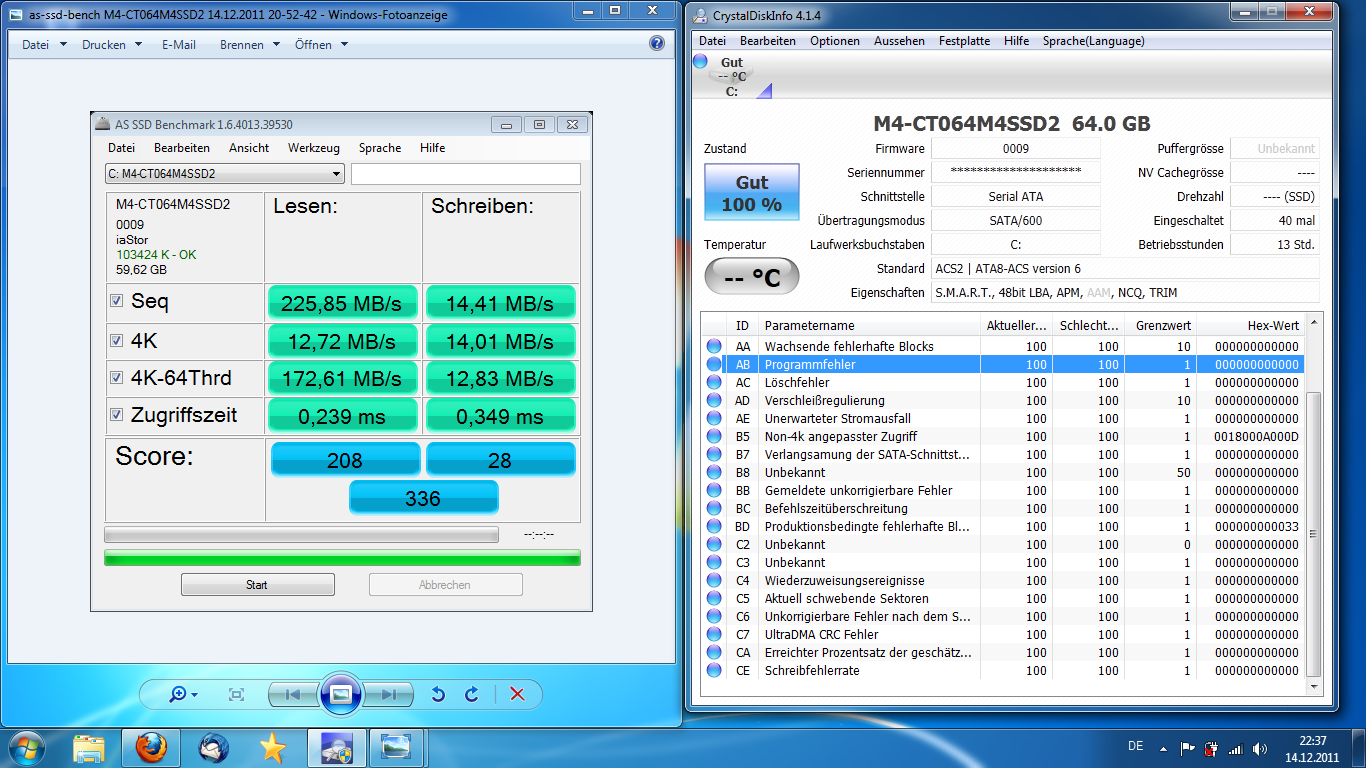Open Brennen dropdown in Fotoanzeige
1366x768 pixels.
coord(250,45)
